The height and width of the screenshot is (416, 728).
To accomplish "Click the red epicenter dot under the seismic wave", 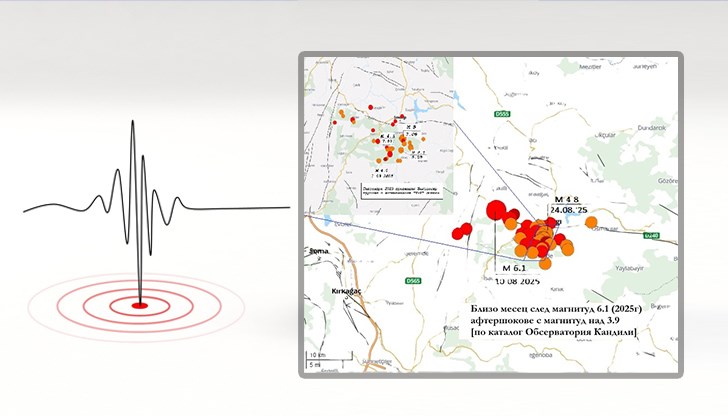I will point(140,304).
